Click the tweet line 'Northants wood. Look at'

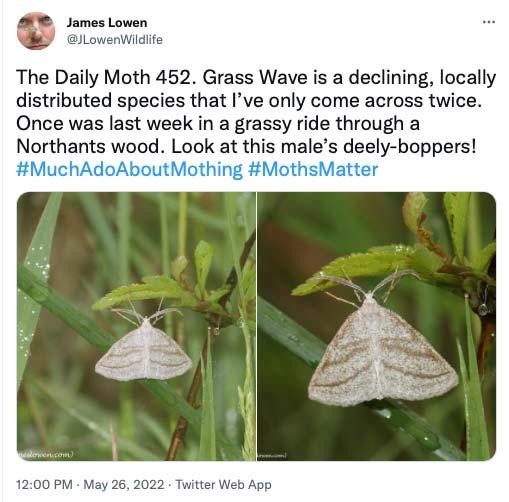tap(127, 146)
